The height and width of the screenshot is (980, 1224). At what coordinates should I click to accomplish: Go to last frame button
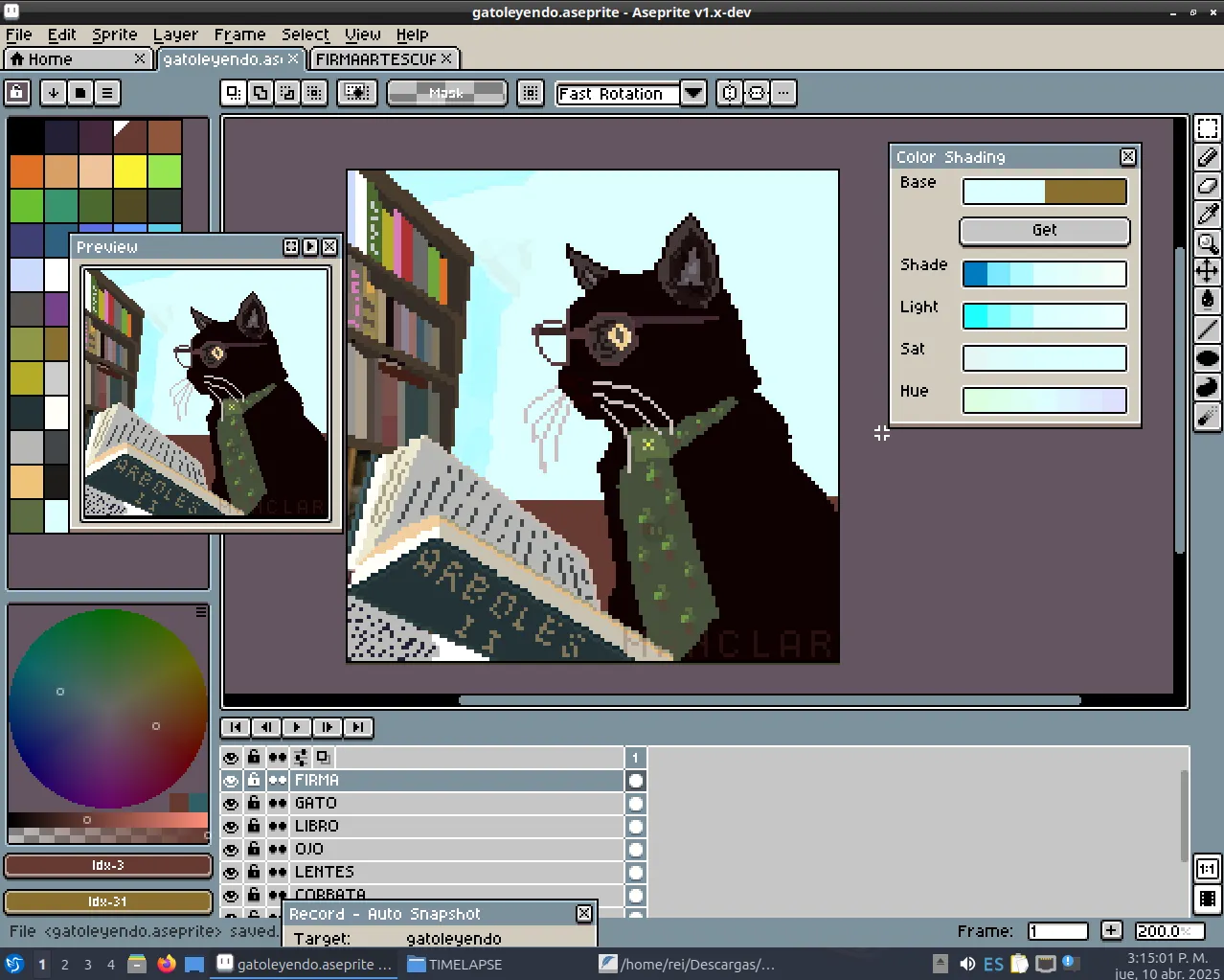tap(358, 727)
